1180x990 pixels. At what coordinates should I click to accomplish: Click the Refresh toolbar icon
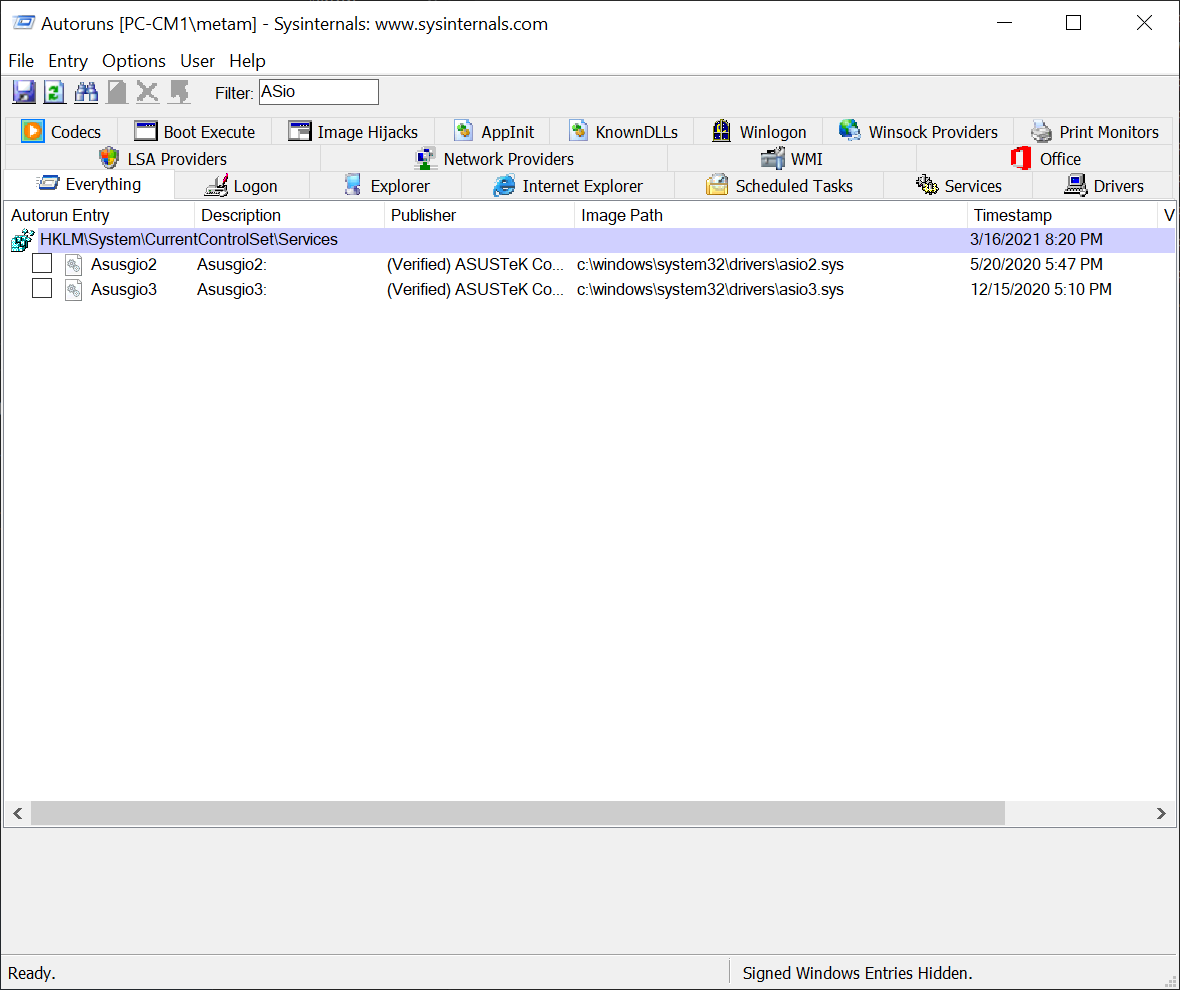(54, 92)
